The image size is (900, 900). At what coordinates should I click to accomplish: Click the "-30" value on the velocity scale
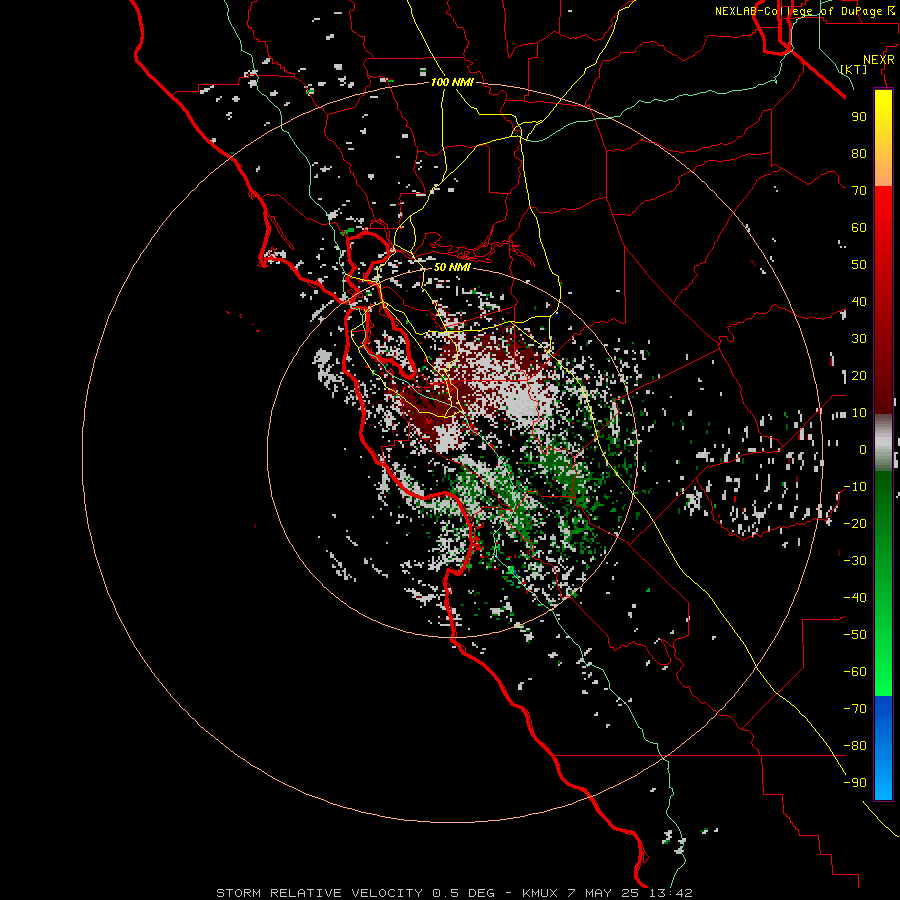[855, 561]
